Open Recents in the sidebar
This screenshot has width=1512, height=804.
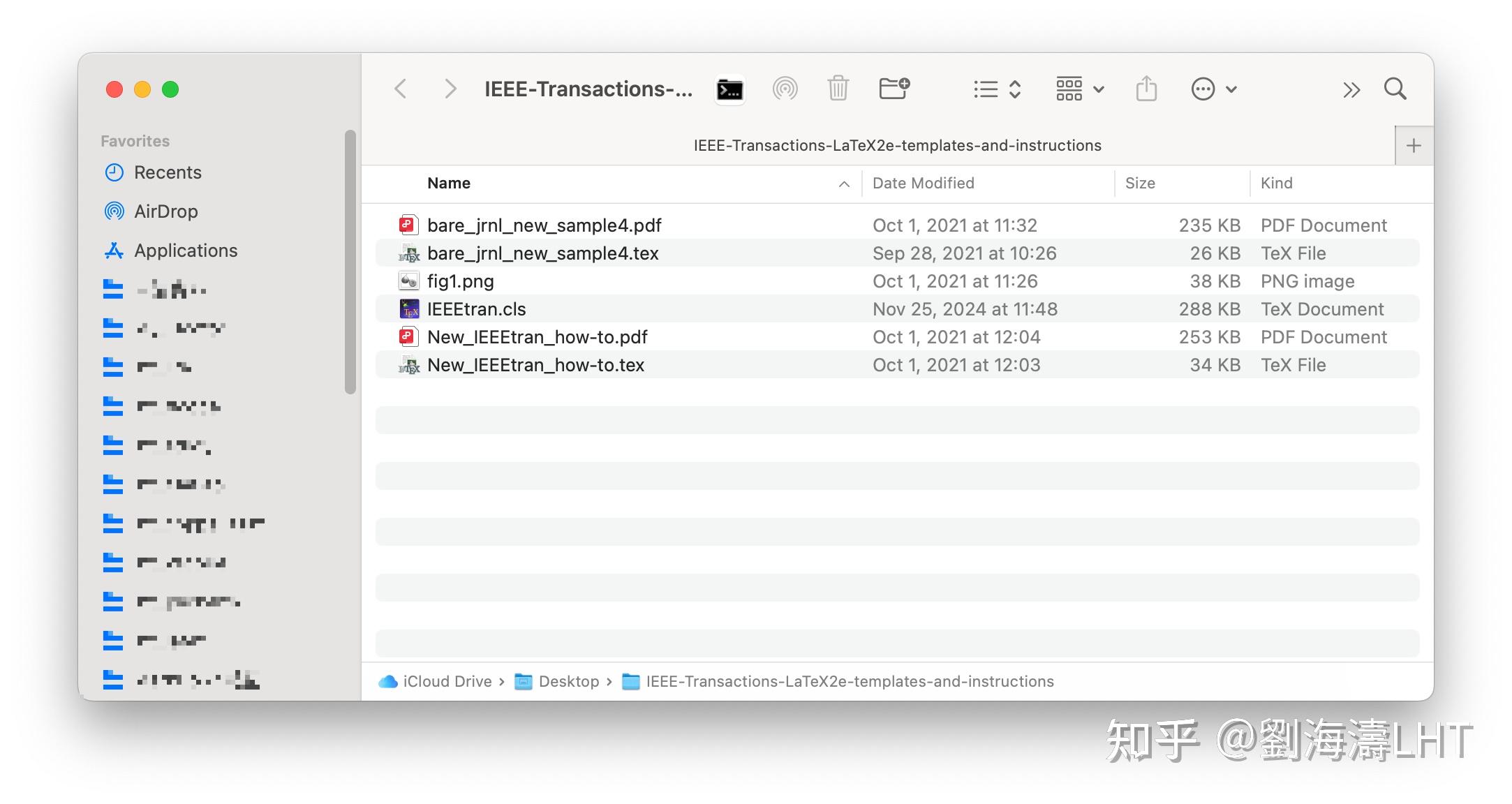(168, 172)
